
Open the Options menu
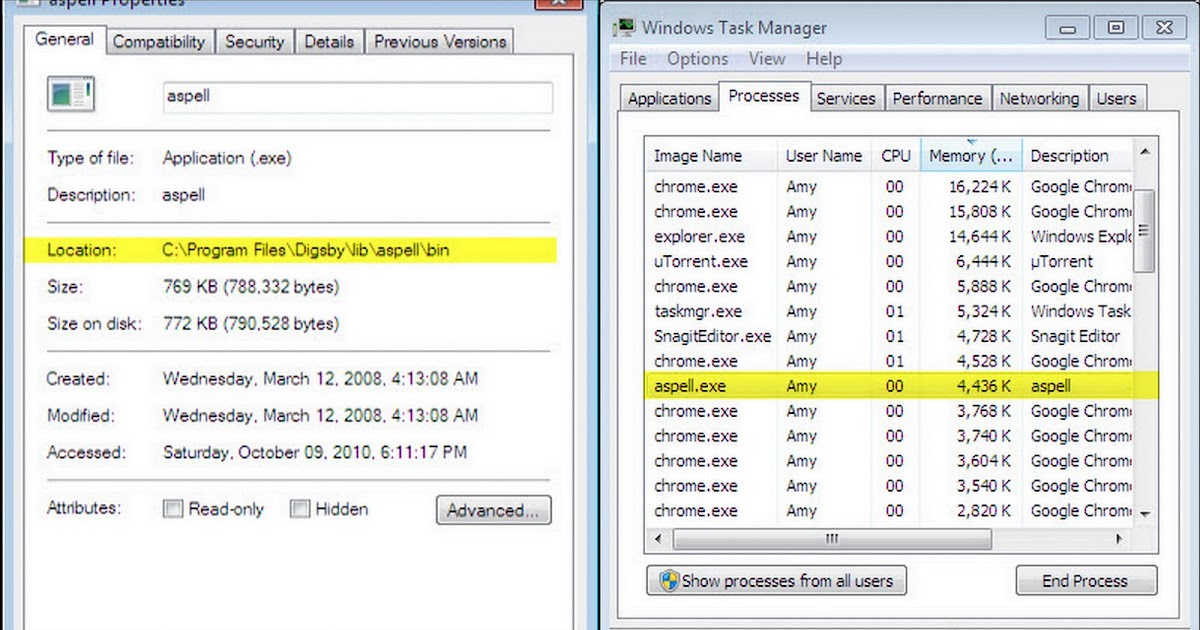(x=697, y=59)
